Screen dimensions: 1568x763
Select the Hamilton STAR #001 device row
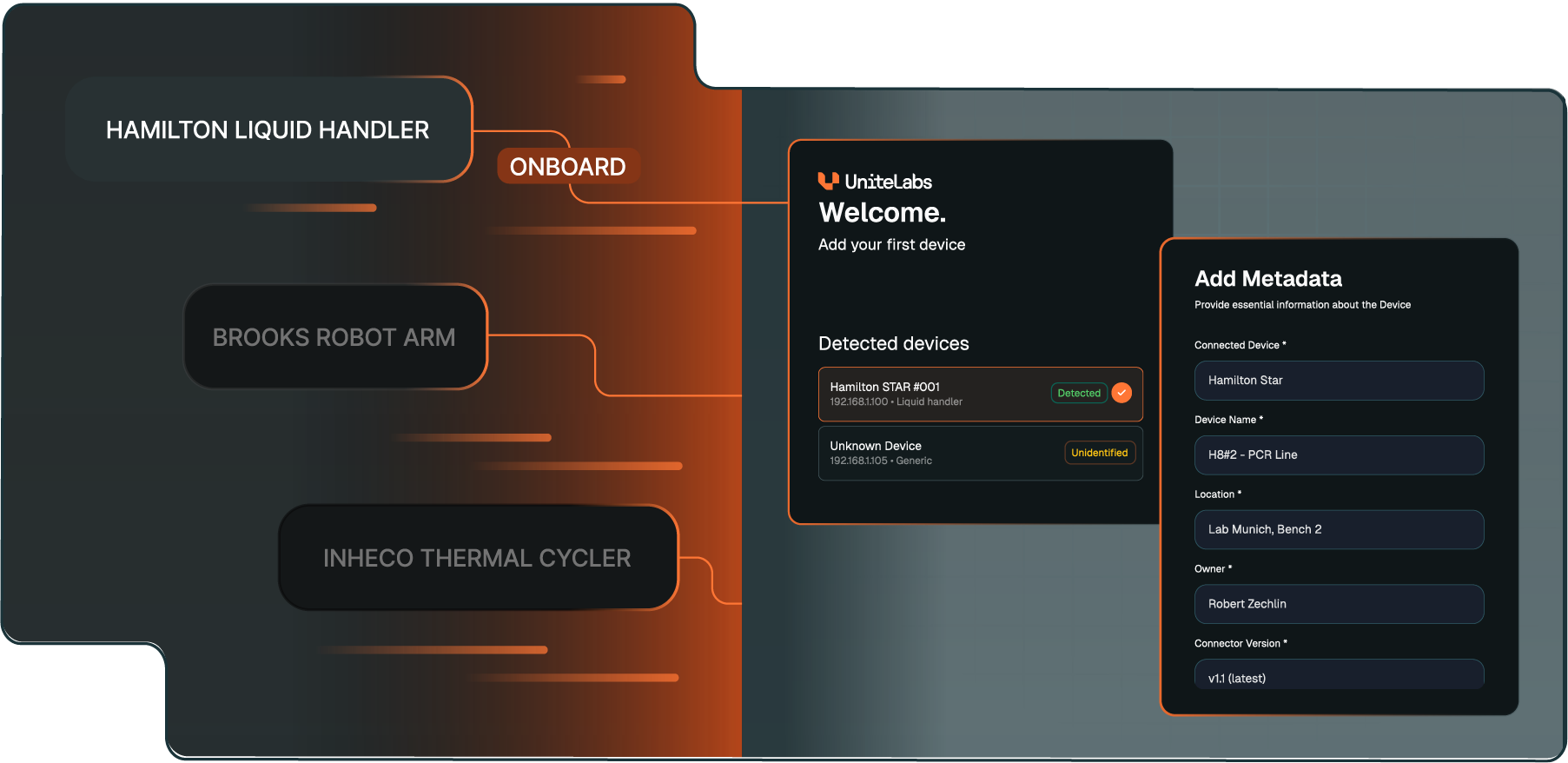[980, 395]
